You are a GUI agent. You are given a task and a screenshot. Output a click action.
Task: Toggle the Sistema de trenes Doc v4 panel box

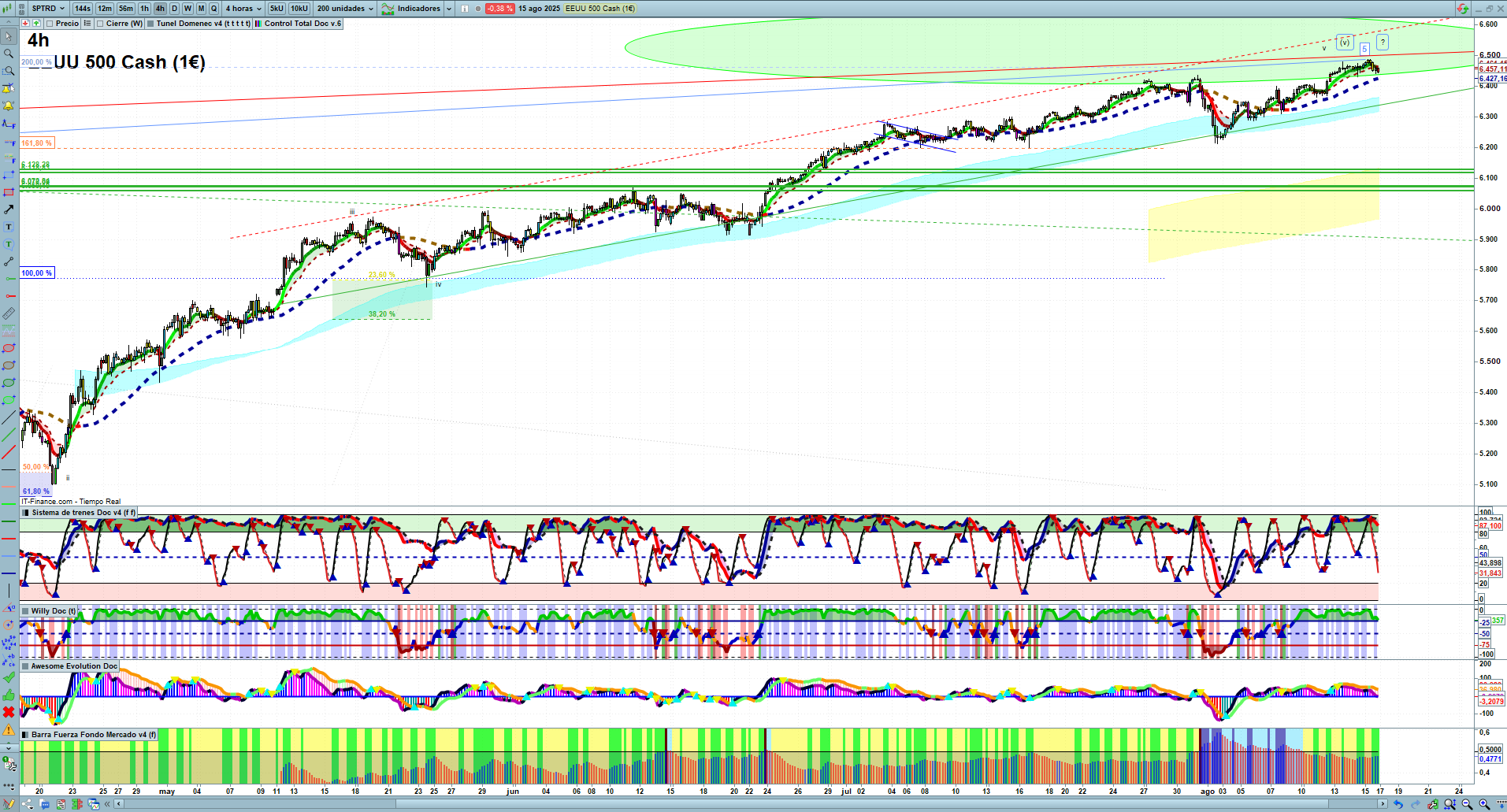[x=26, y=513]
